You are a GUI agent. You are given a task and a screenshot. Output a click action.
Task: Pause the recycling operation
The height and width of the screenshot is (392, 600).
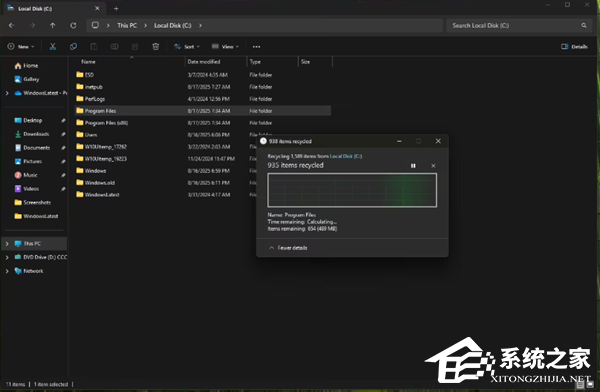tap(413, 166)
